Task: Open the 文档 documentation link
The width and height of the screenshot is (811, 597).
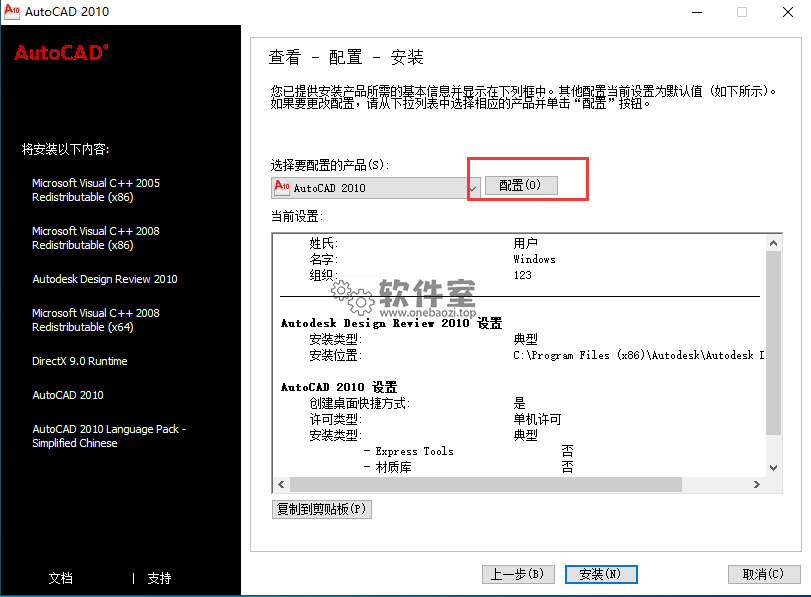Action: [61, 578]
